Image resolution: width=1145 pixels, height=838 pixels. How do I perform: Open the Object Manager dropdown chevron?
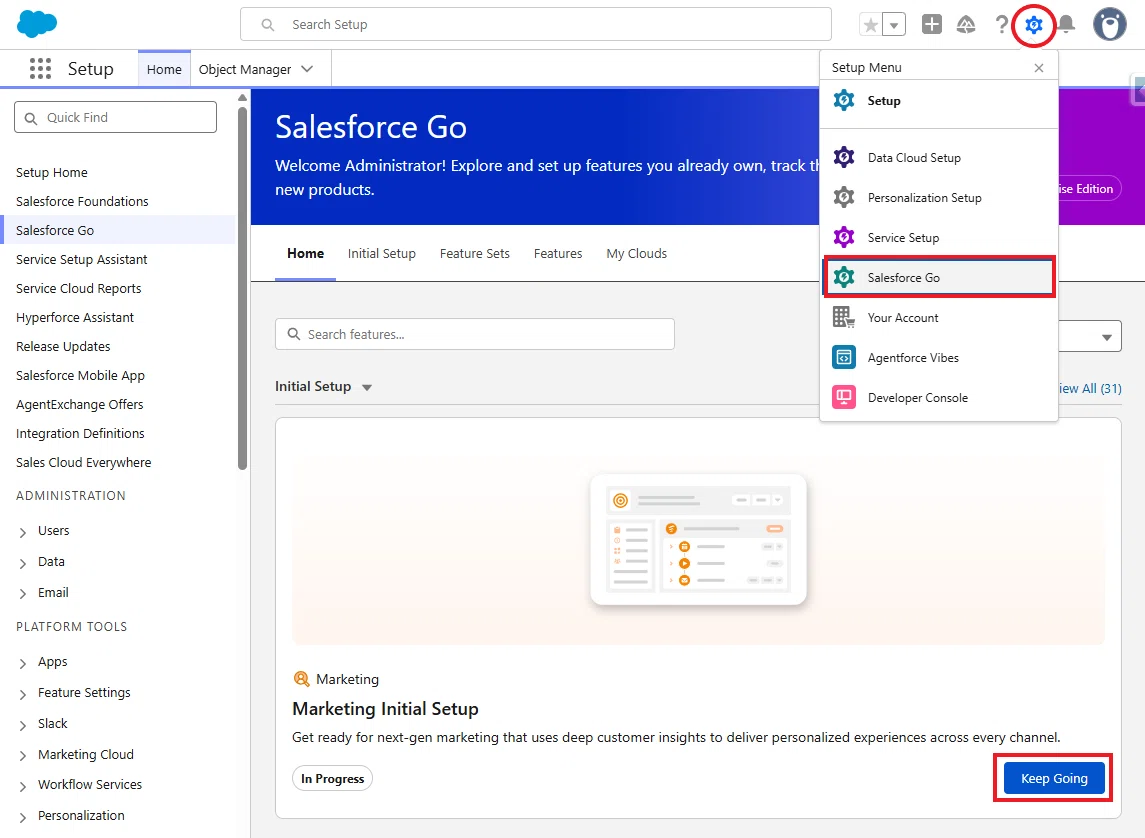coord(307,69)
